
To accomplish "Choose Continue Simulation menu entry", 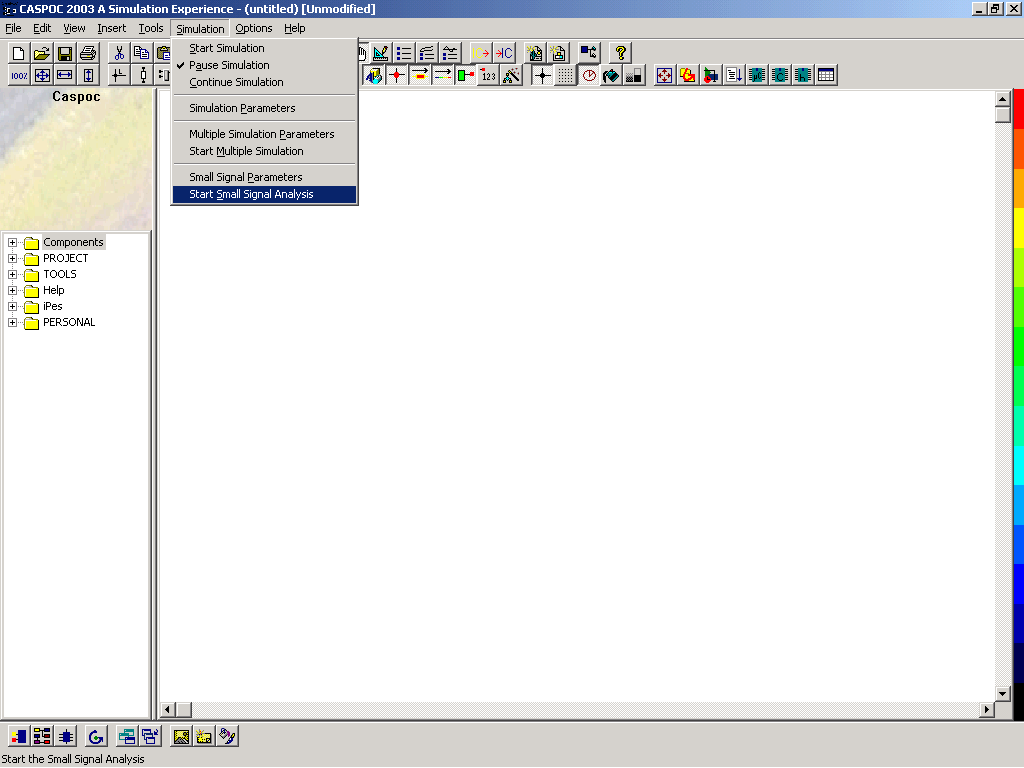I will (x=264, y=82).
